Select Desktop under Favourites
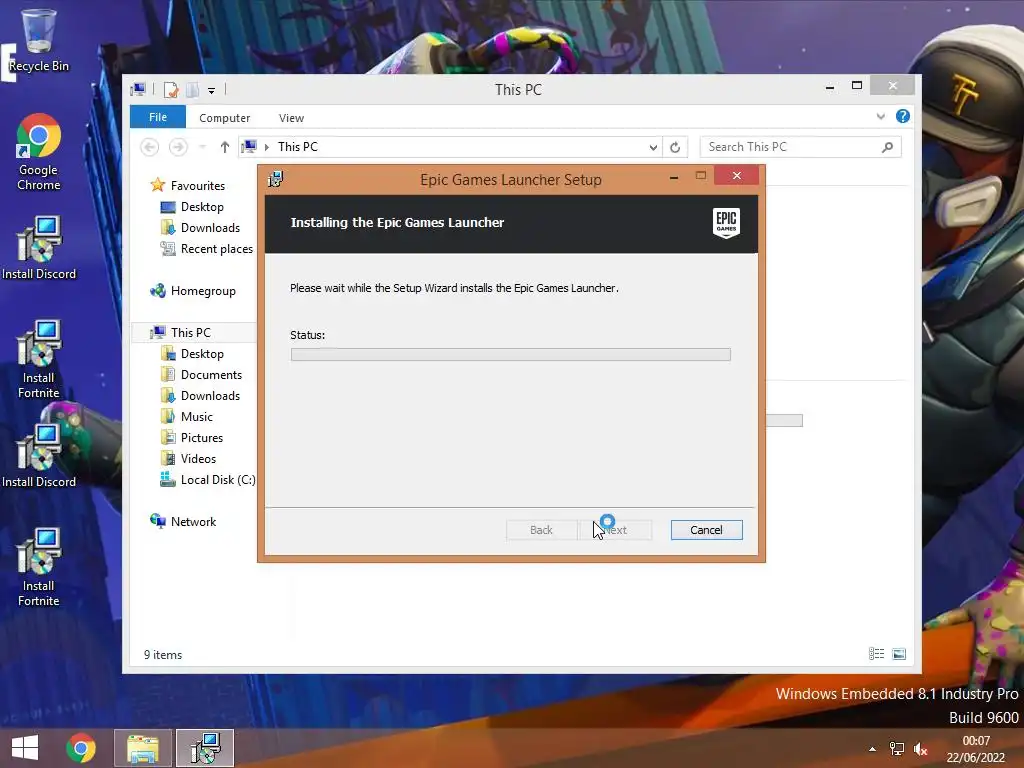The image size is (1024, 768). click(x=192, y=207)
